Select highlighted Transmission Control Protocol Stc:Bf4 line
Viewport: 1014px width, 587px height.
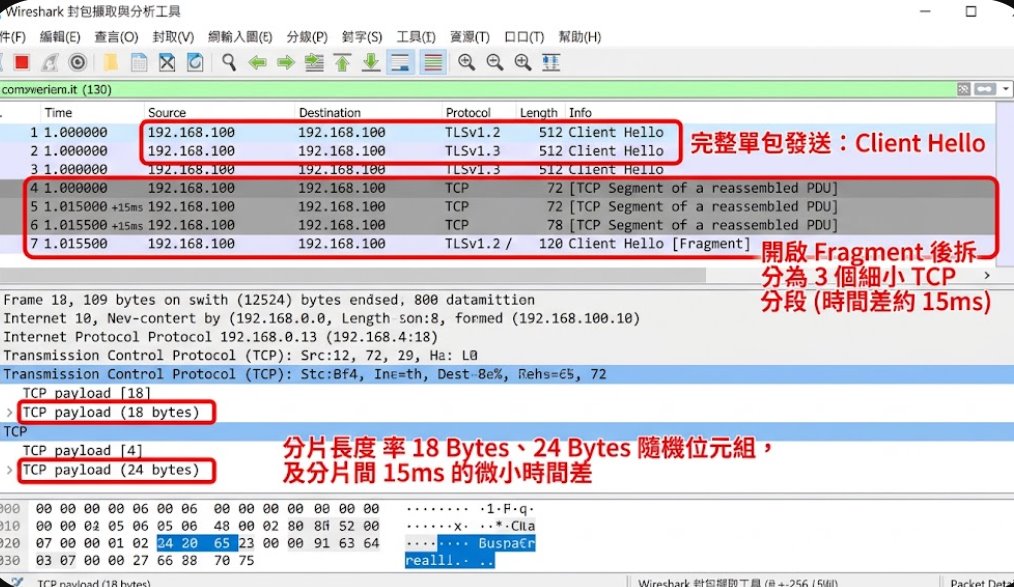coord(507,374)
